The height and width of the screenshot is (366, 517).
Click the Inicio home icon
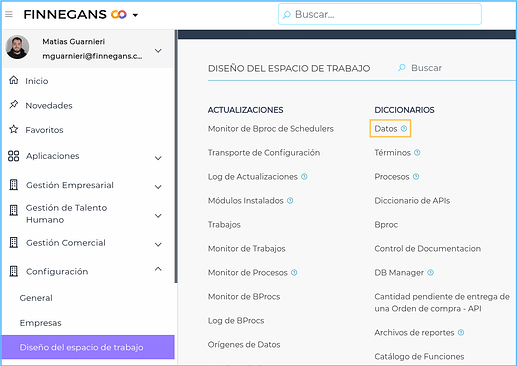(x=14, y=80)
